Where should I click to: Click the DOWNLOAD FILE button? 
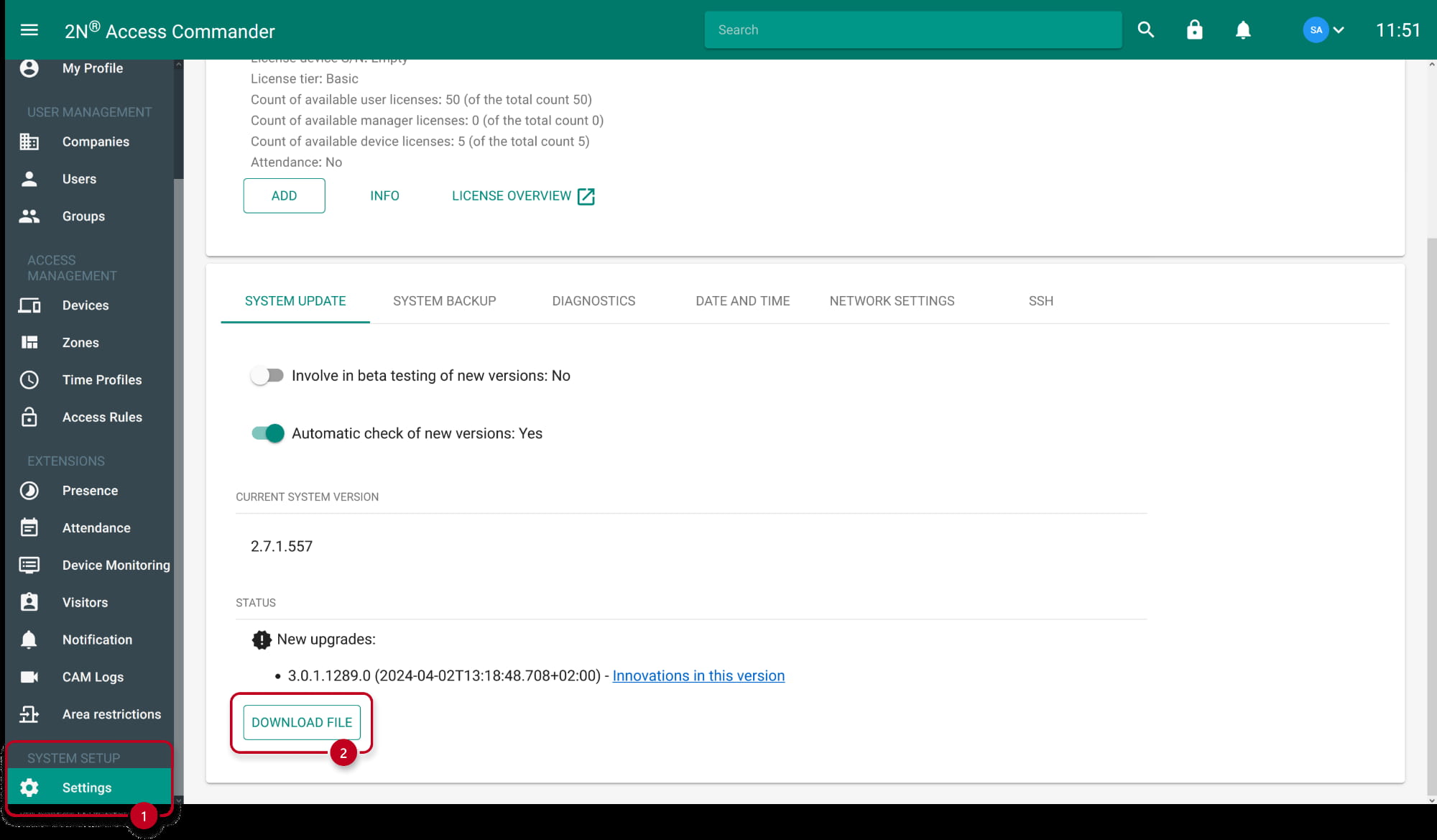pos(302,722)
